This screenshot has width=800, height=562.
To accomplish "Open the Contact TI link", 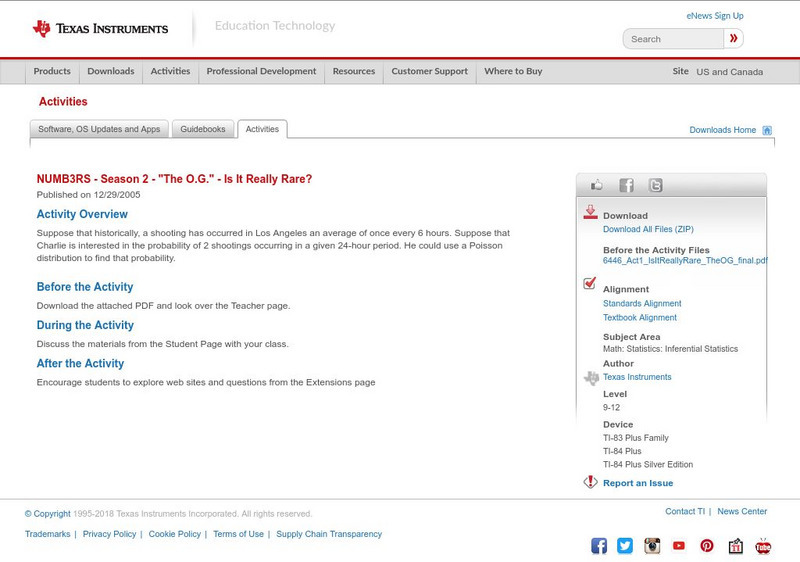I will coord(685,512).
